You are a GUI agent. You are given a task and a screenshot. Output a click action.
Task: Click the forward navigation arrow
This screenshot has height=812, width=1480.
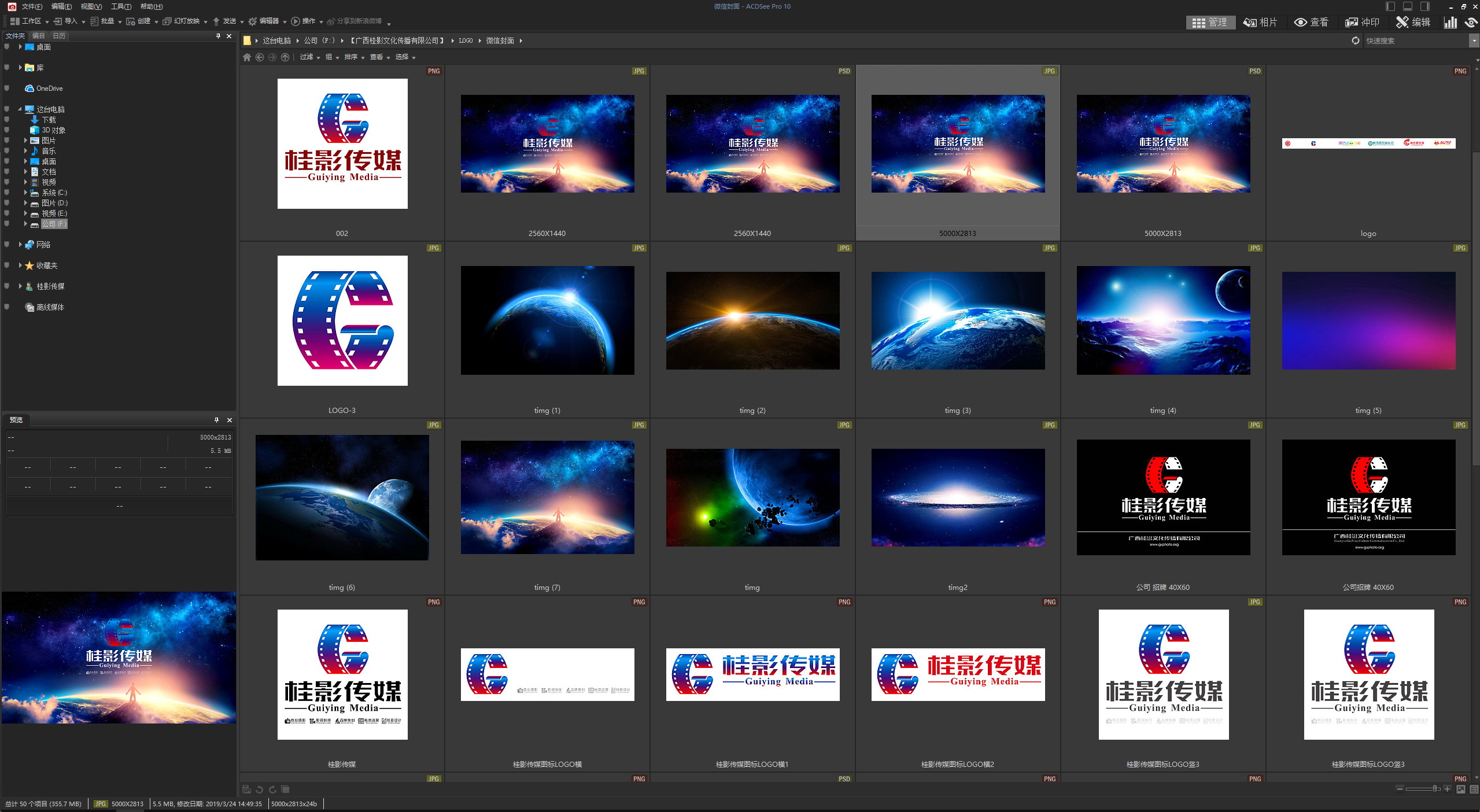coord(272,57)
